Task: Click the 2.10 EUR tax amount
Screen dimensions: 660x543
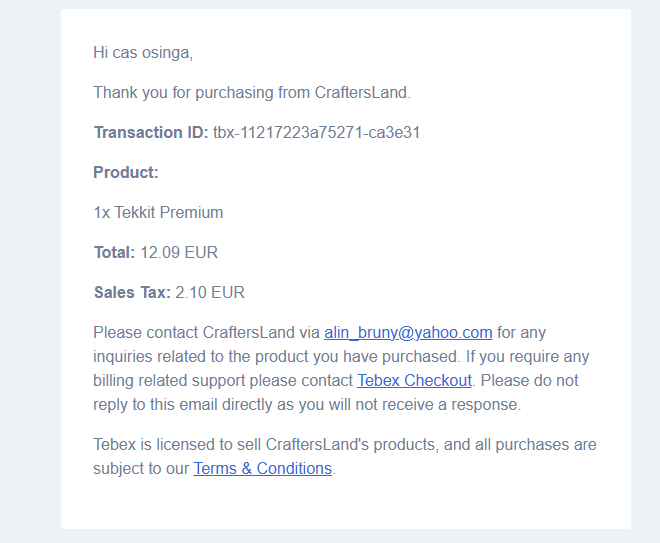Action: pyautogui.click(x=210, y=293)
